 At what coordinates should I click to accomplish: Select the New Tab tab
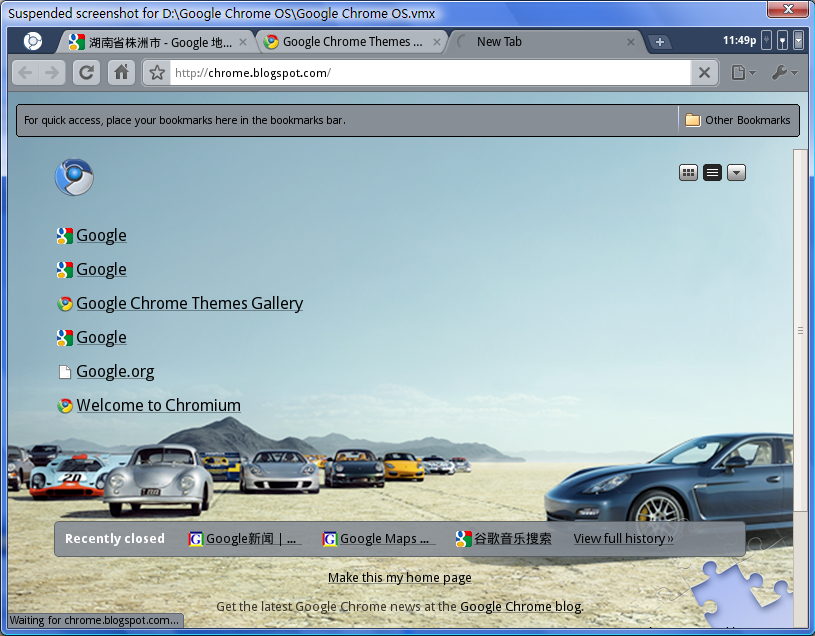pos(546,42)
